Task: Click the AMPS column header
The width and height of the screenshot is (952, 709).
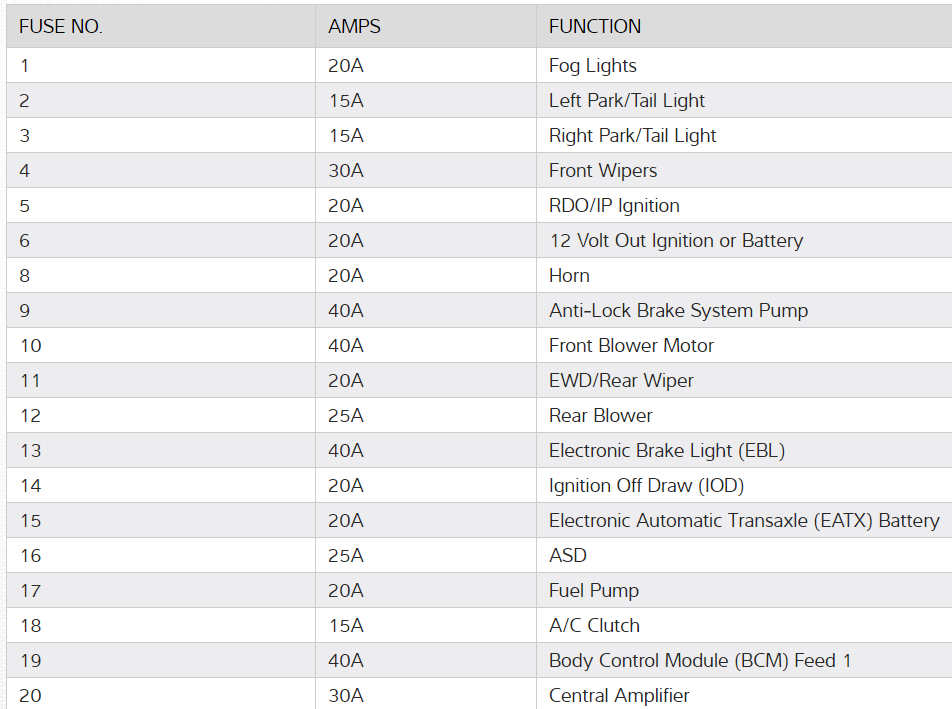Action: pyautogui.click(x=354, y=27)
